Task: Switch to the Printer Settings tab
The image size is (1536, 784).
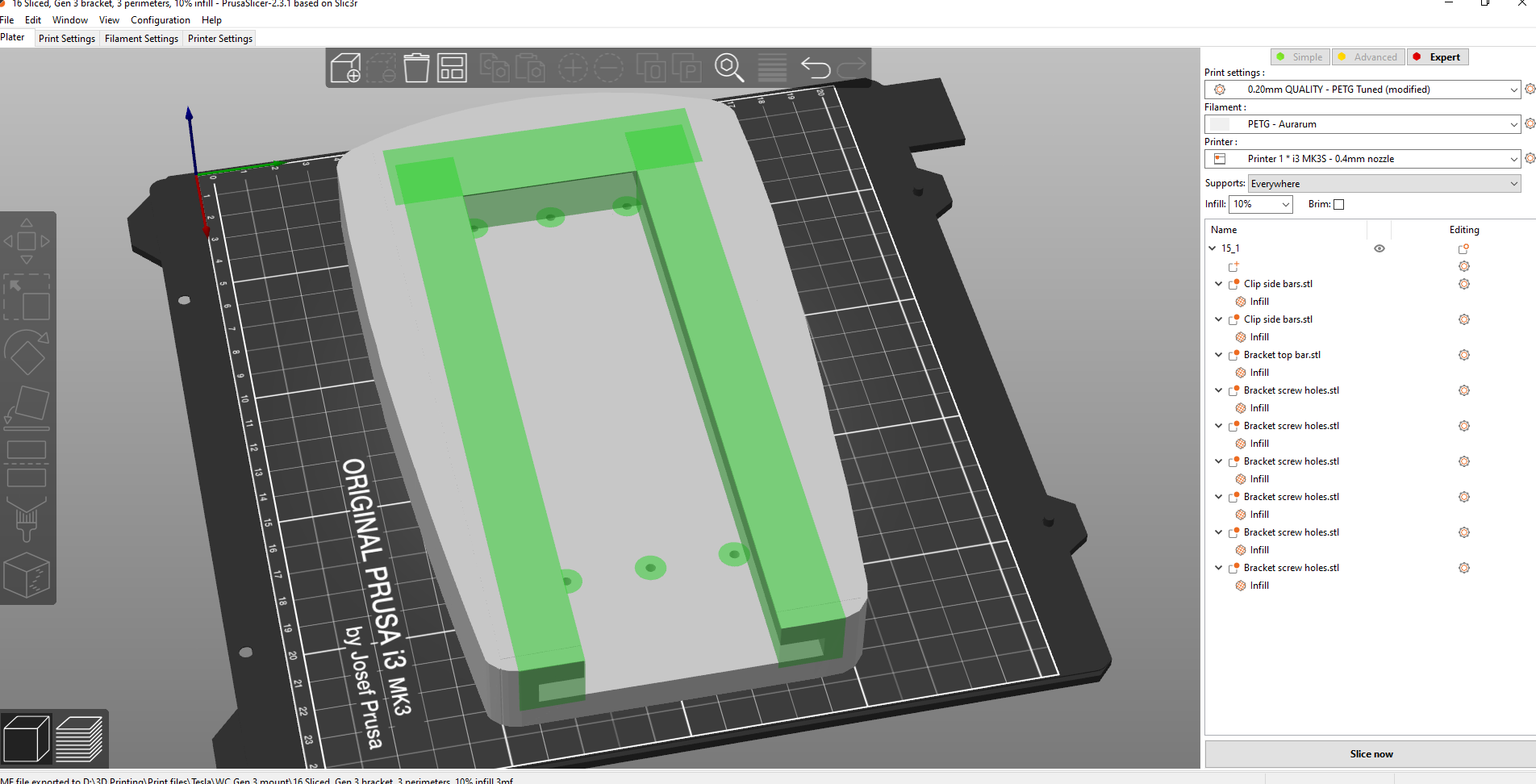Action: (x=220, y=38)
